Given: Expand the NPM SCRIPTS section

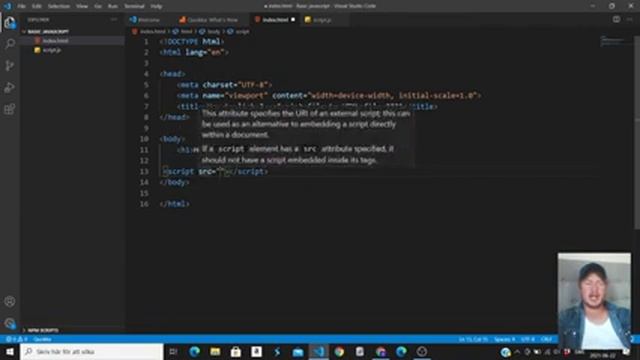Looking at the screenshot, I should (41, 330).
